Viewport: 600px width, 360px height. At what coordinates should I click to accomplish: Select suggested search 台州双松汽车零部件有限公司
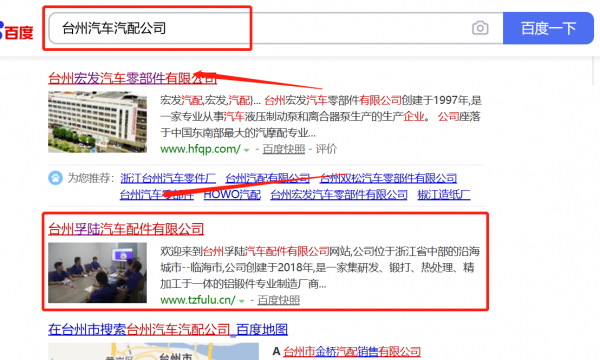coord(388,178)
